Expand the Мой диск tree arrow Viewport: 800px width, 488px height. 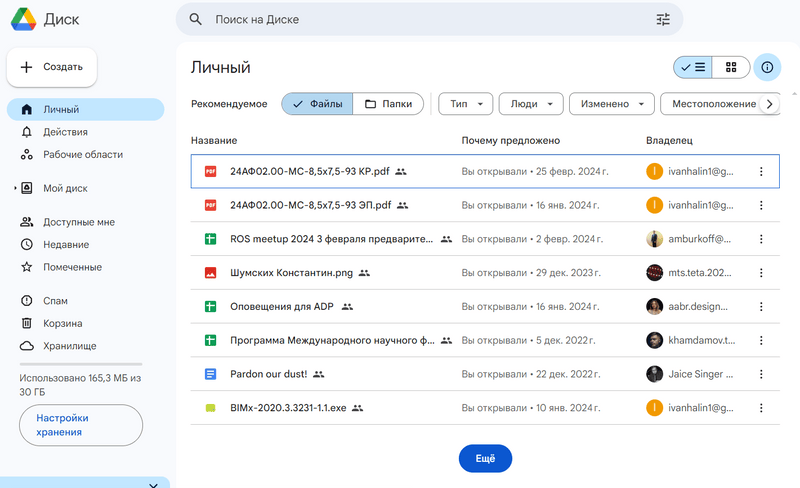(x=14, y=188)
